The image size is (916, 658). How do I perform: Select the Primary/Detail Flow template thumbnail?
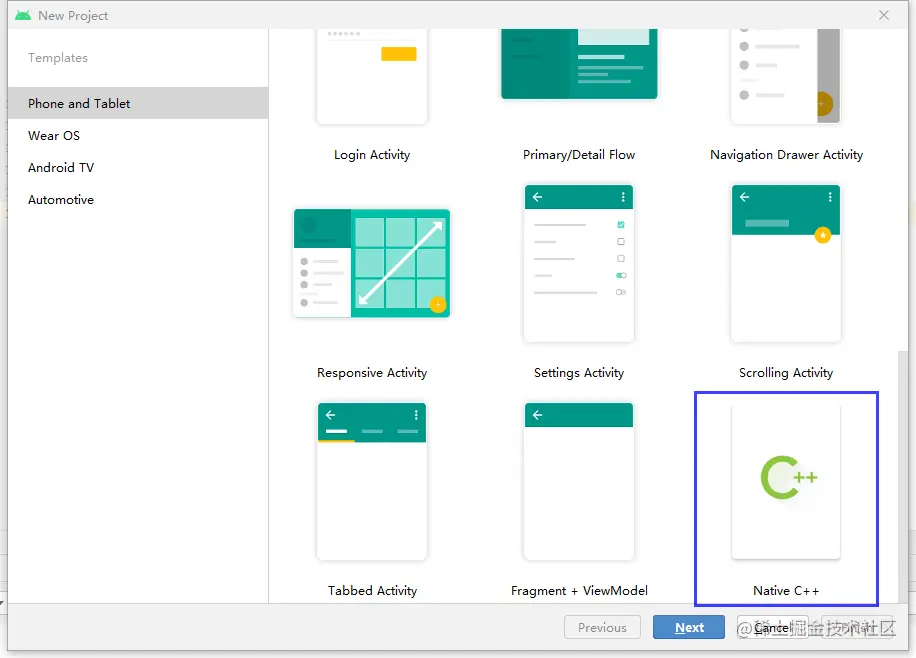[579, 64]
